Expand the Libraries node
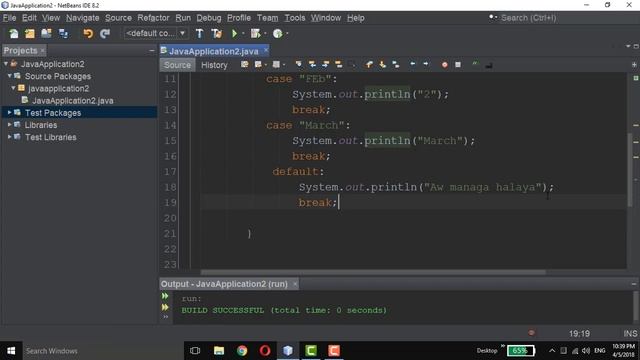The image size is (640, 360). tap(9, 124)
